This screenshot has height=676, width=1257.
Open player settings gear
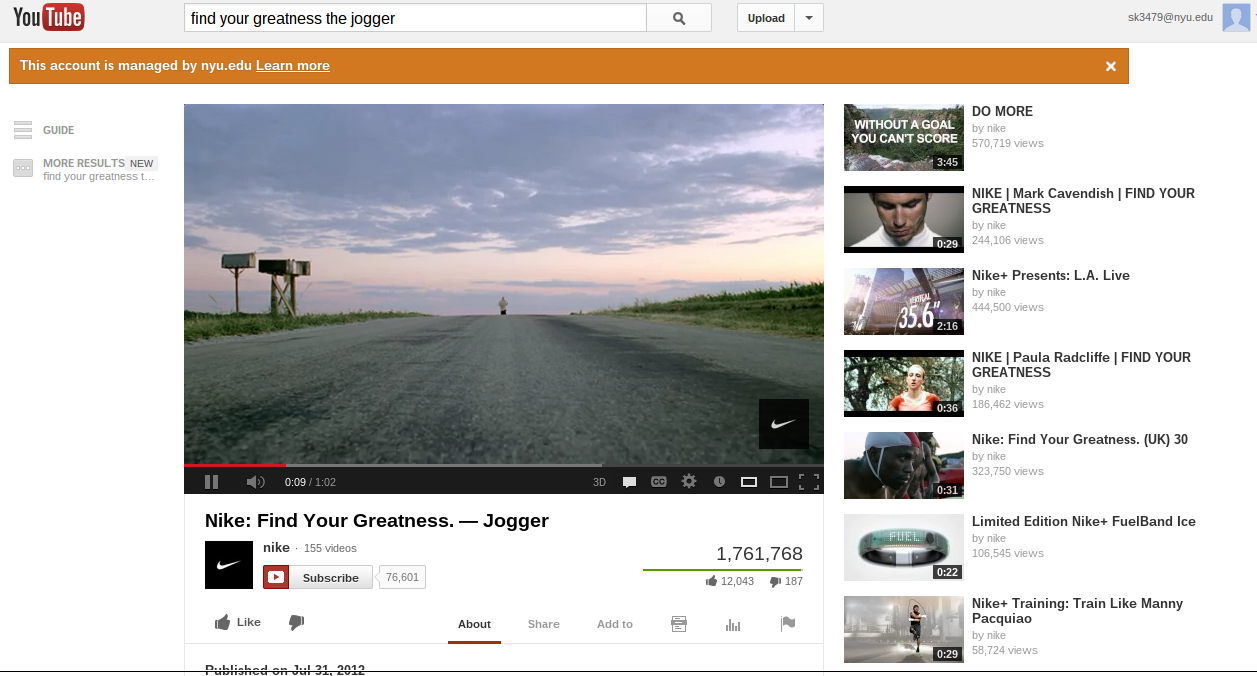[689, 481]
